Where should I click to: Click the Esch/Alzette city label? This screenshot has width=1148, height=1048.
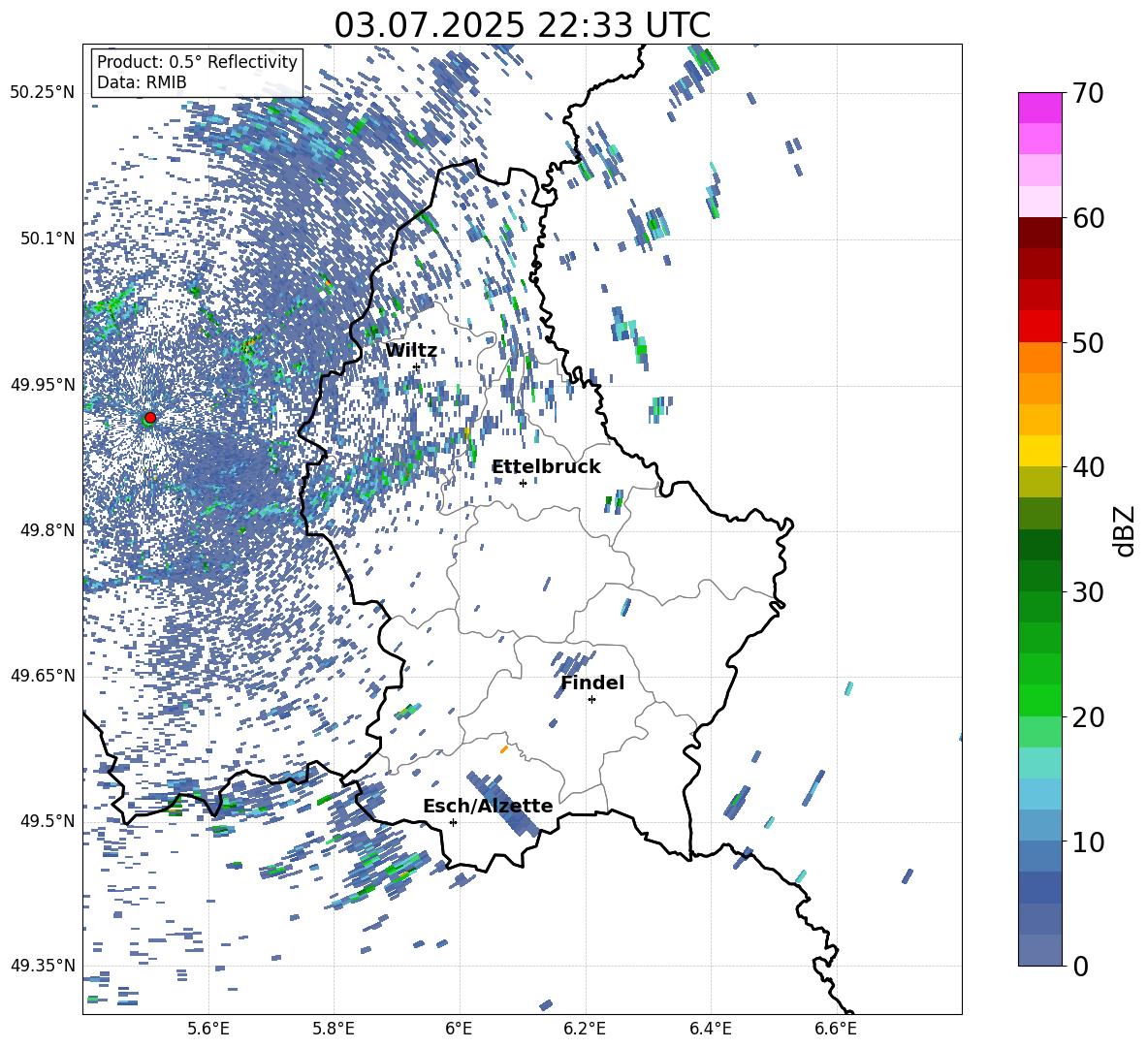(x=488, y=806)
